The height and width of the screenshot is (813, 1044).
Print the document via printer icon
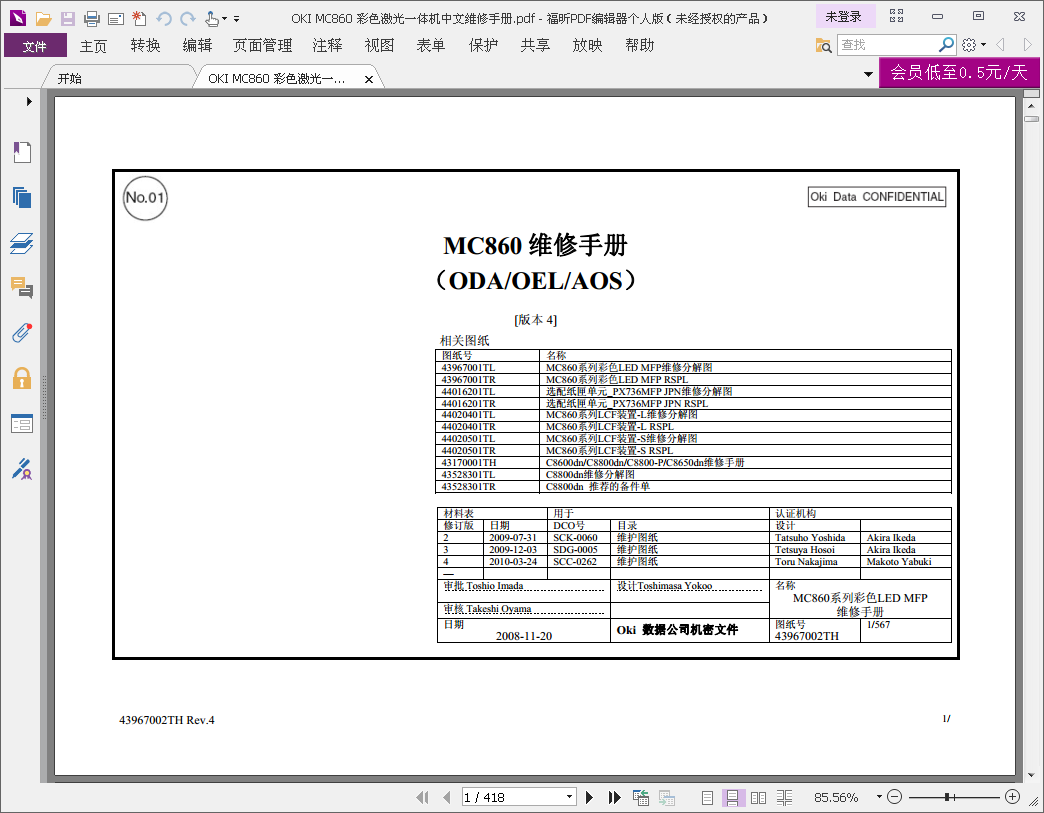[92, 19]
